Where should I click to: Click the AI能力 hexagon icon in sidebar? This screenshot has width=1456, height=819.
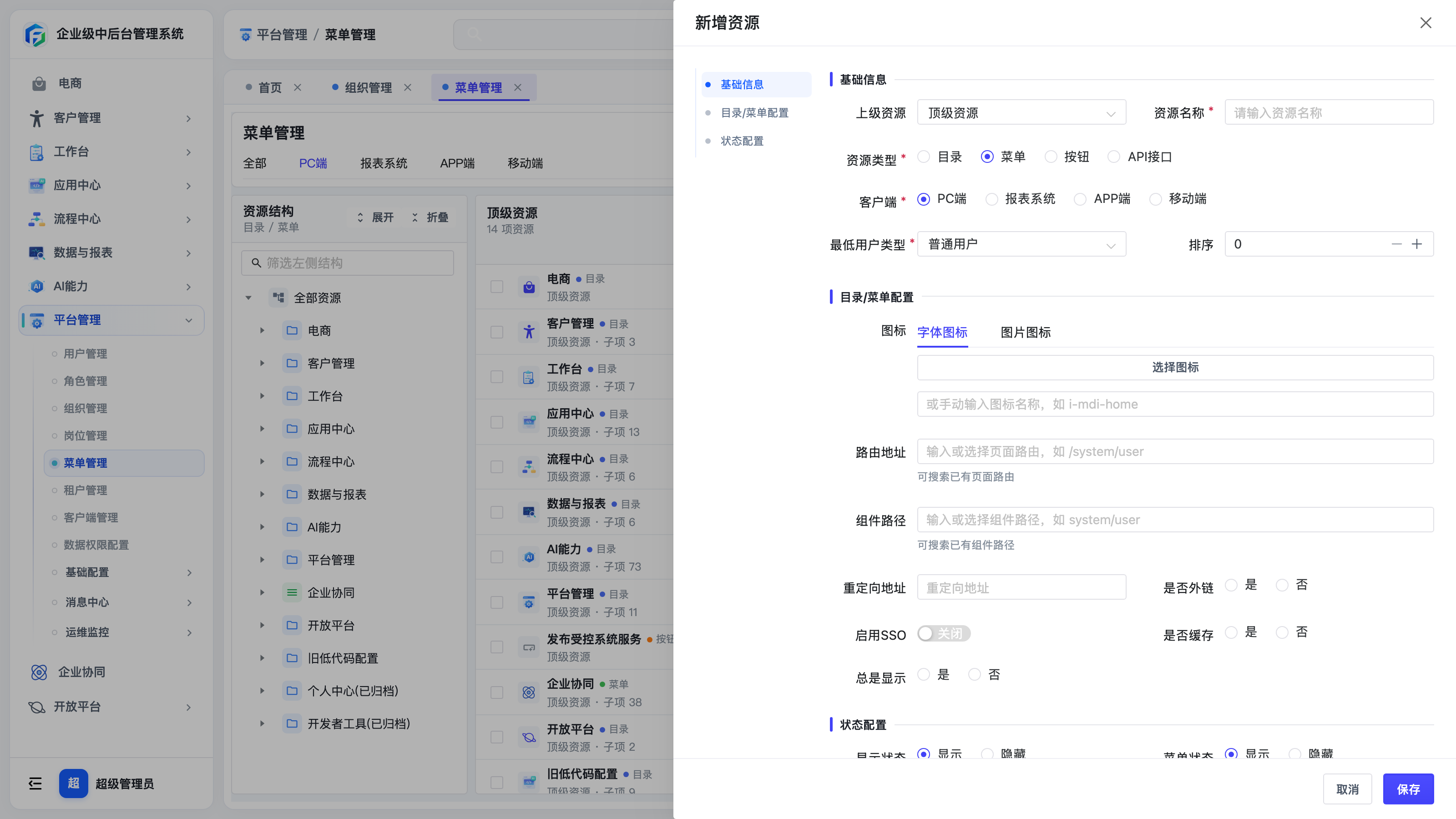36,287
